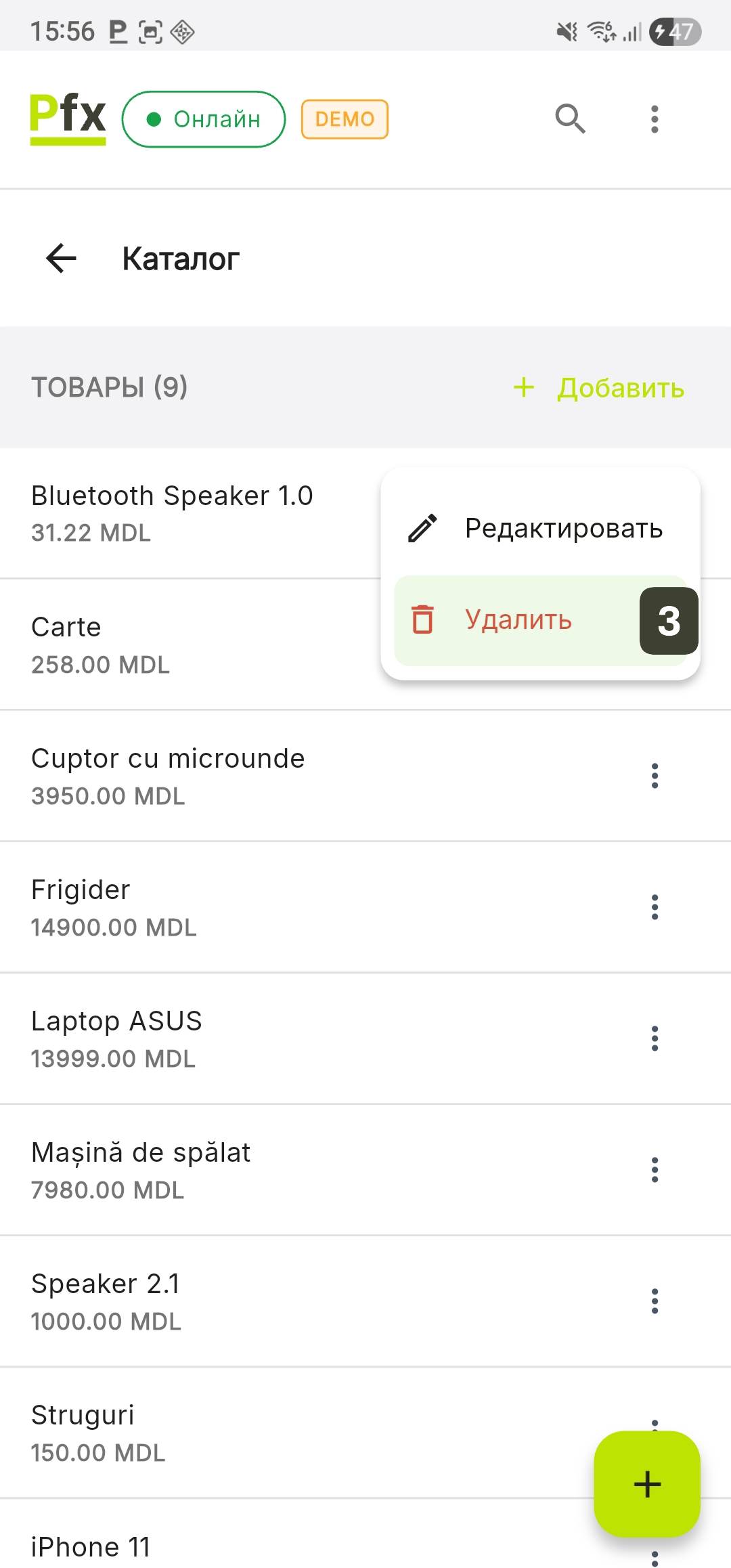Tap the Добавить button
Image resolution: width=731 pixels, height=1568 pixels.
(600, 388)
